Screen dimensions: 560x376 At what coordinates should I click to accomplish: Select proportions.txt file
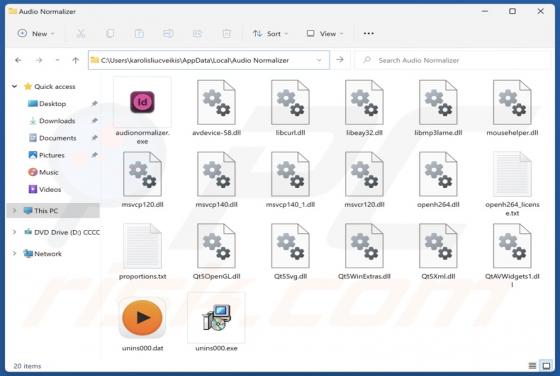(x=142, y=251)
